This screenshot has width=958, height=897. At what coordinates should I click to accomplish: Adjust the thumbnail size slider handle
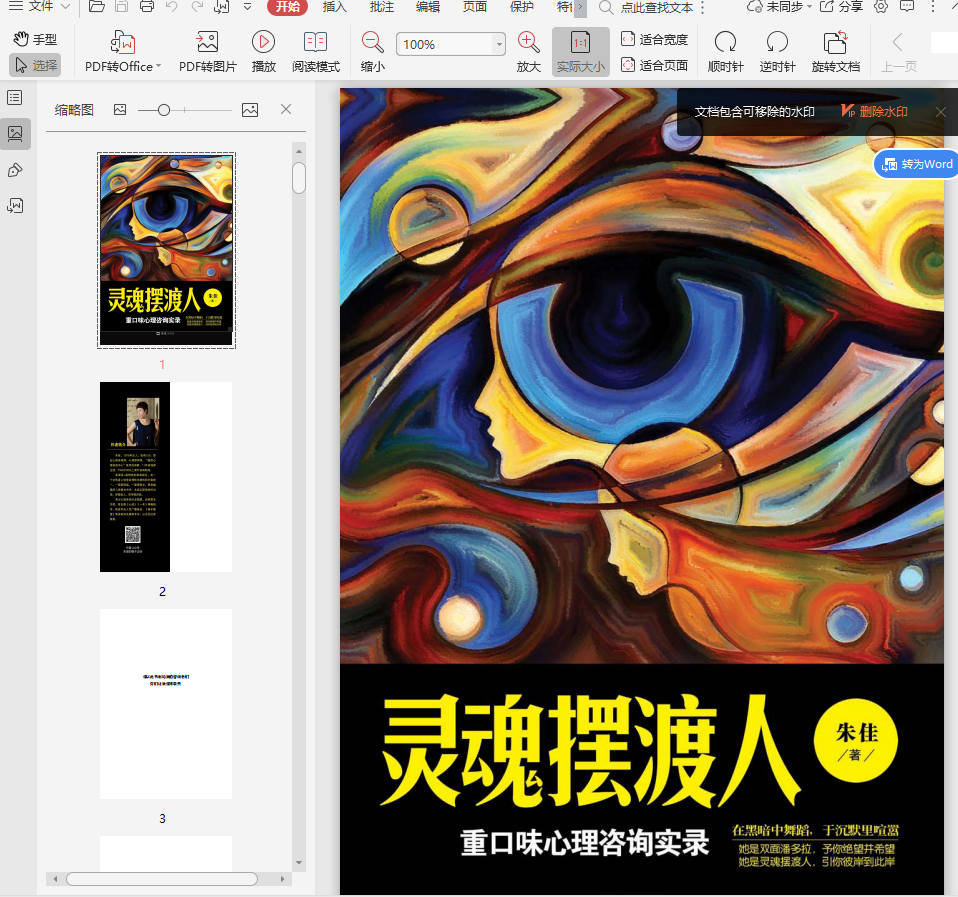[x=163, y=110]
